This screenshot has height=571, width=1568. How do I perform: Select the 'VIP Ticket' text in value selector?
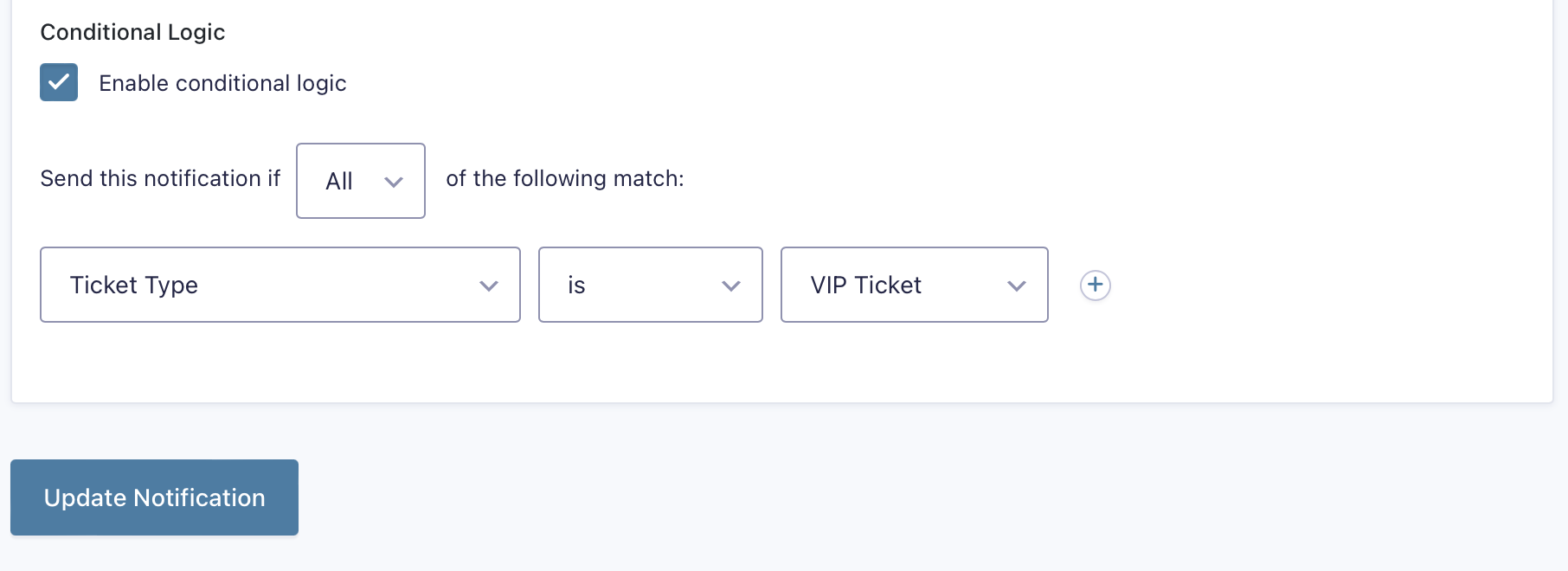866,285
